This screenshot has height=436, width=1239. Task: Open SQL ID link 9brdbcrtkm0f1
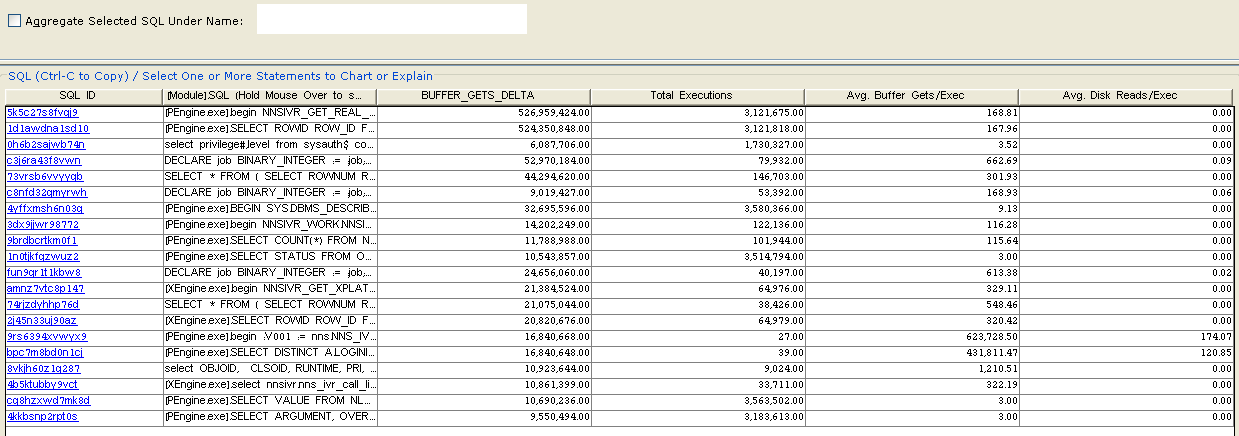point(42,241)
